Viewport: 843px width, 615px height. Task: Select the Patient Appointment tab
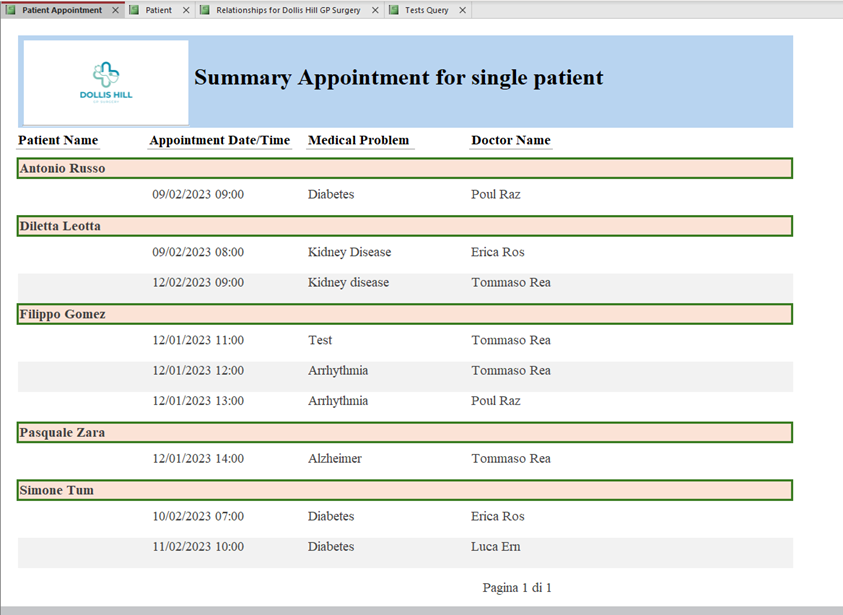pos(62,10)
